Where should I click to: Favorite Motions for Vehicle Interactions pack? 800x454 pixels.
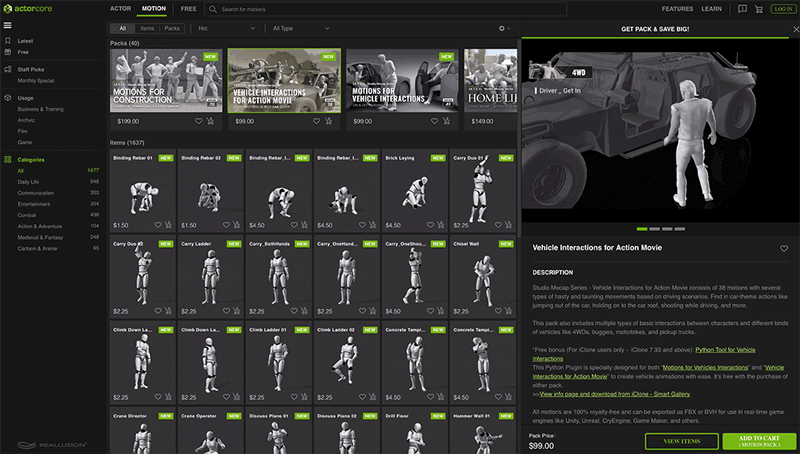point(434,121)
